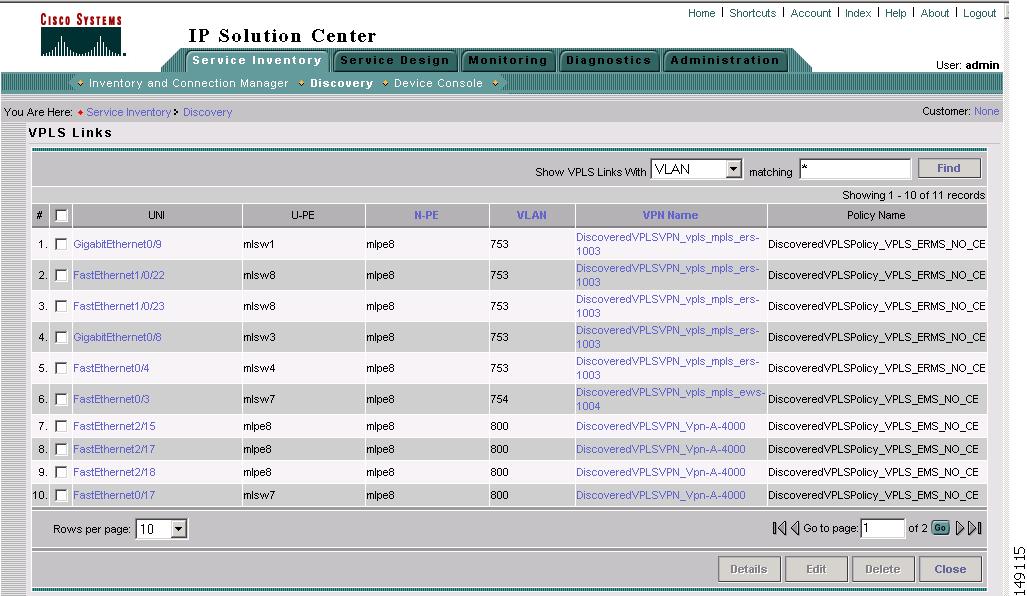
Task: Go to last page of results
Action: (x=975, y=528)
